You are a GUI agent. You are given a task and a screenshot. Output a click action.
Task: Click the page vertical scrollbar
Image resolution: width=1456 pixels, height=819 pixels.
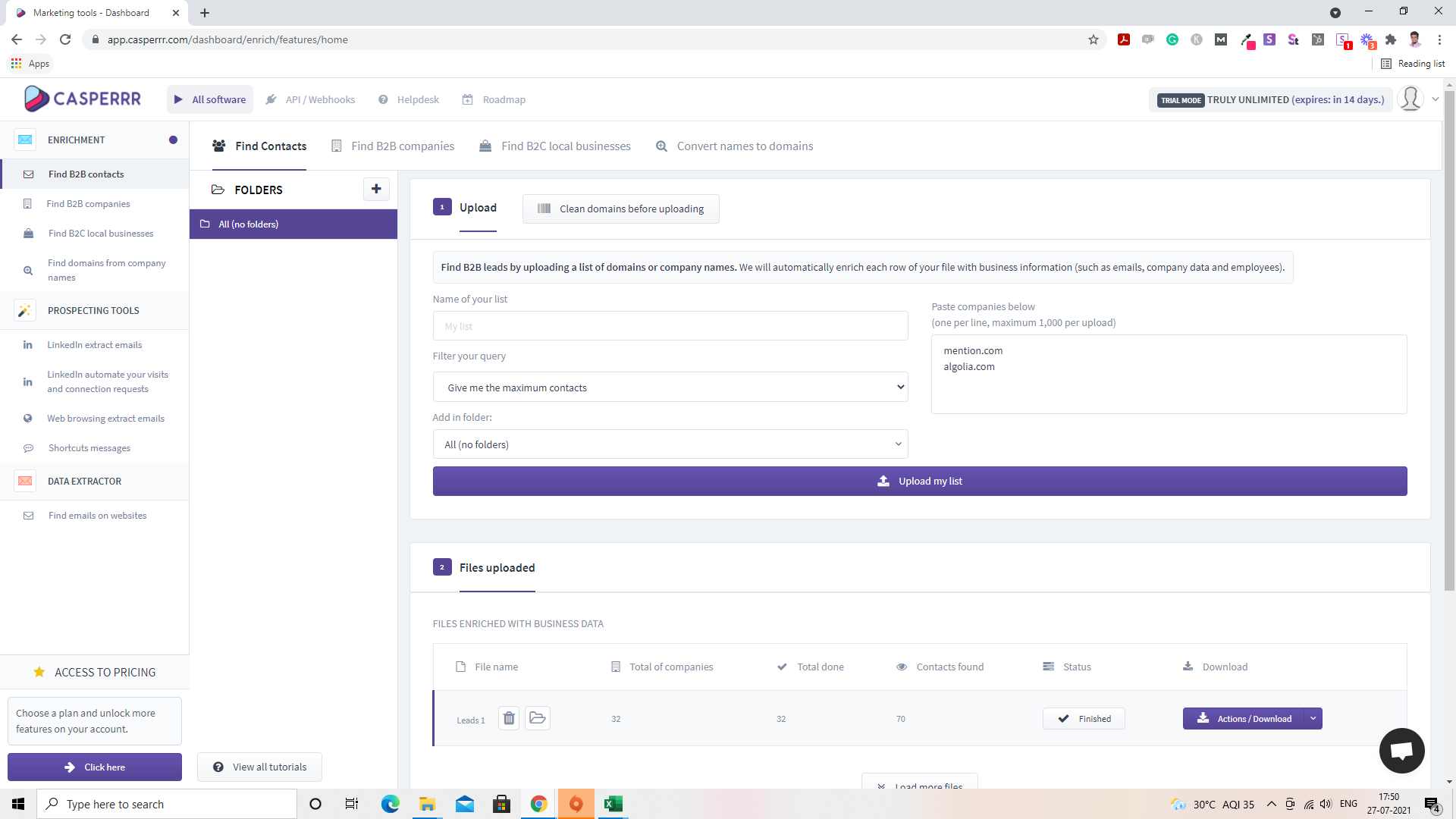coord(1448,341)
